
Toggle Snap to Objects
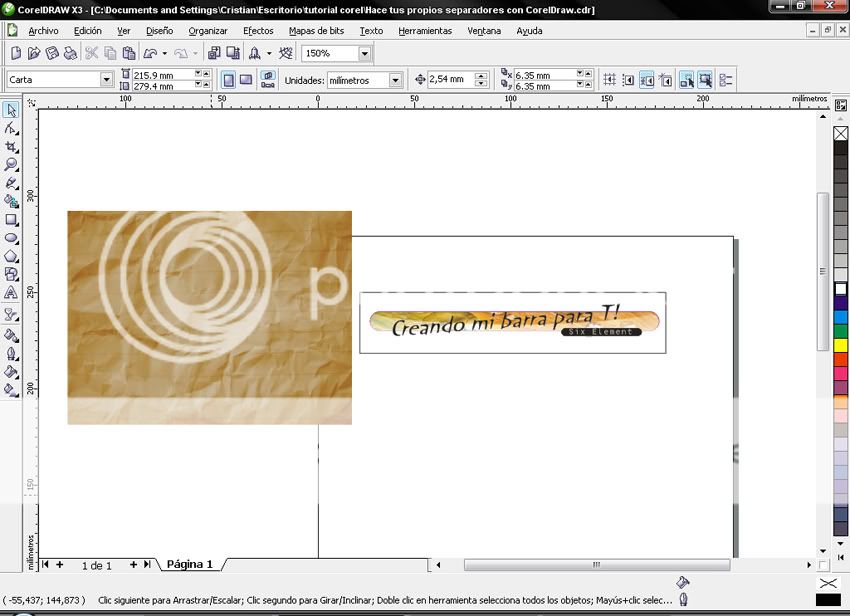pos(646,80)
